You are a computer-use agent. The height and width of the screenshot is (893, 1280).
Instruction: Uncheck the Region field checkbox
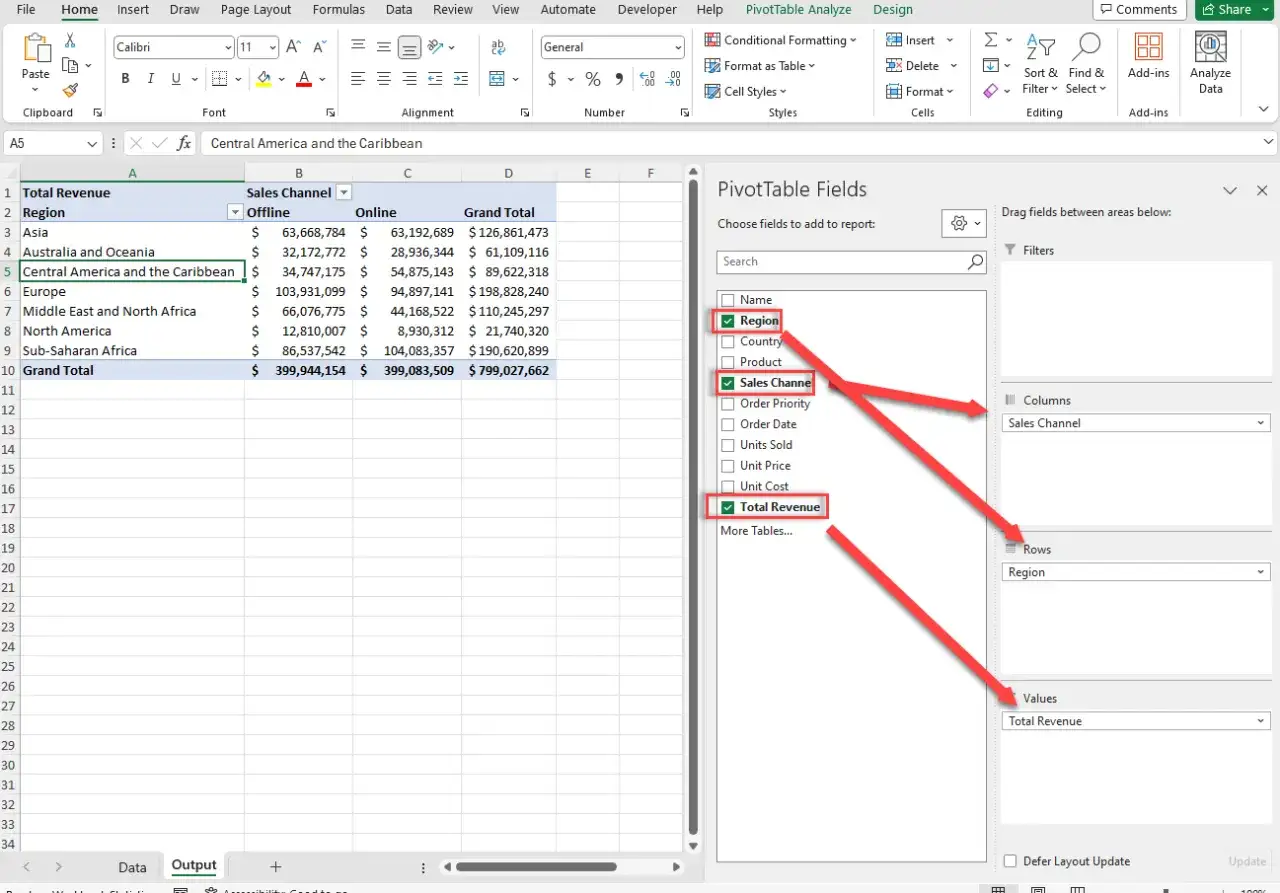click(x=728, y=321)
